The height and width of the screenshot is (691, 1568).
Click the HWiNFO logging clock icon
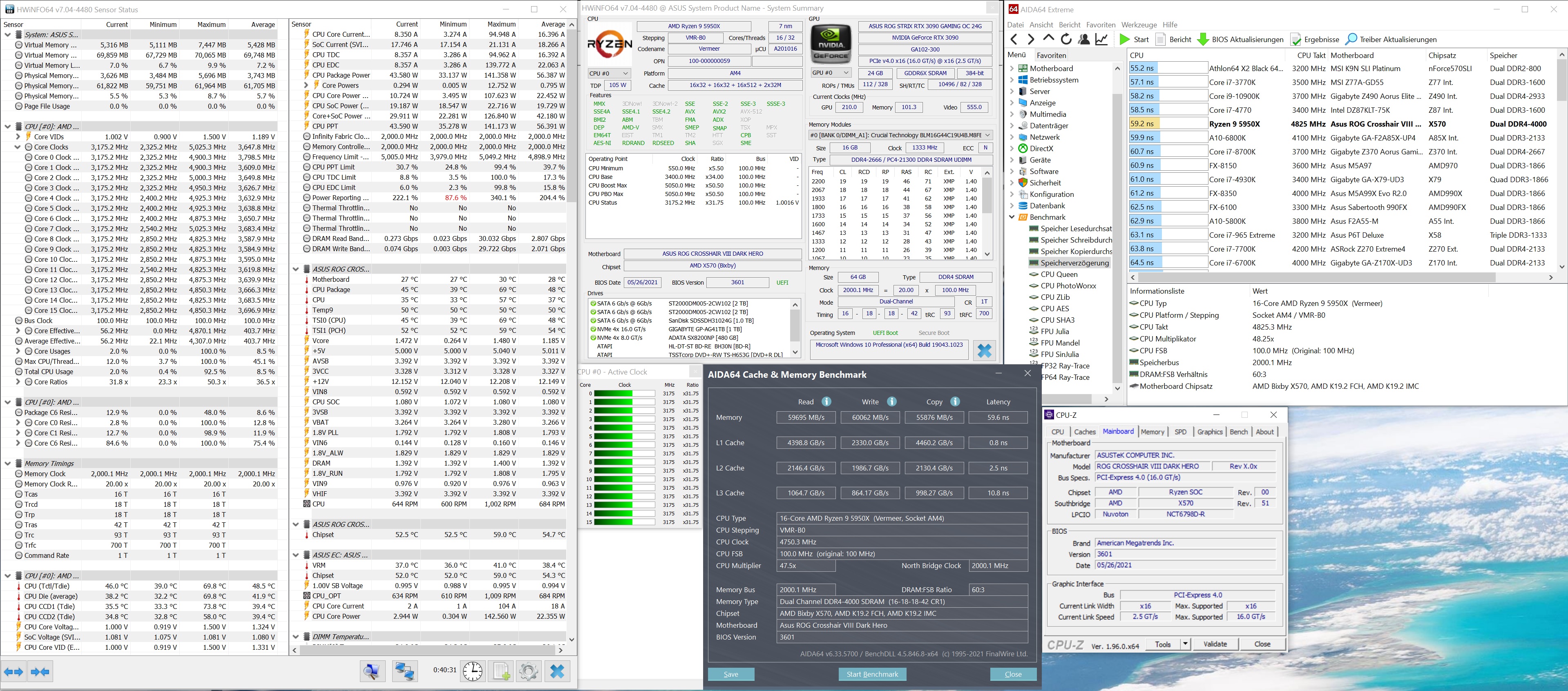(x=472, y=671)
